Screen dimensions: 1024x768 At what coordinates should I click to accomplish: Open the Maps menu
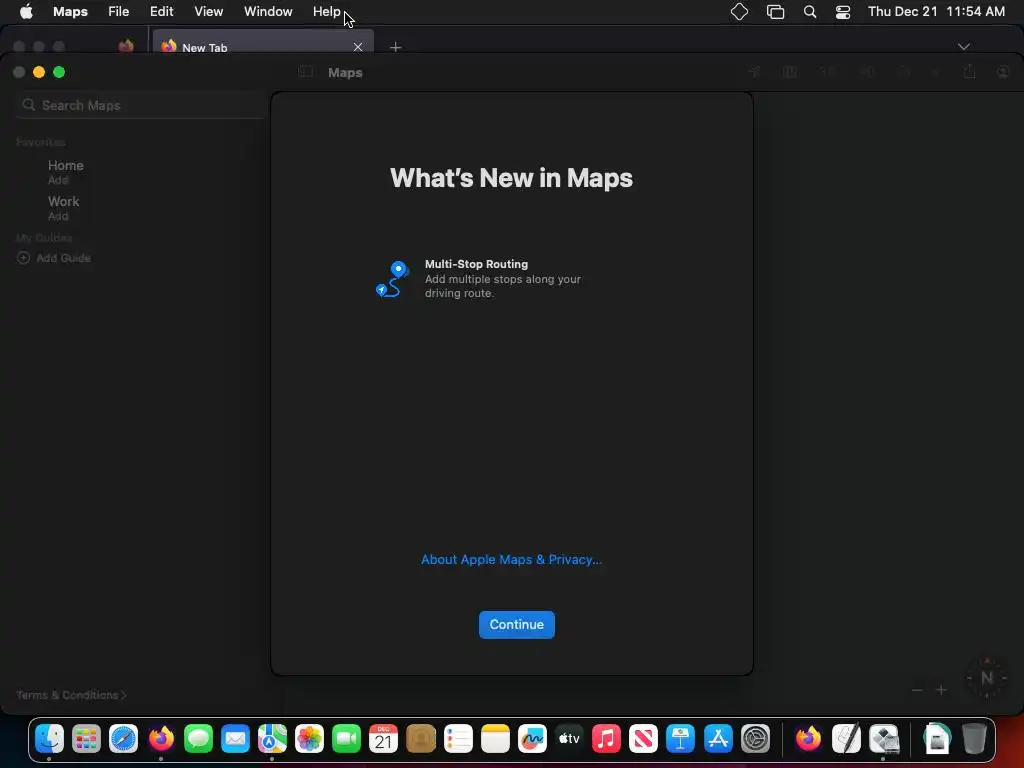[71, 12]
